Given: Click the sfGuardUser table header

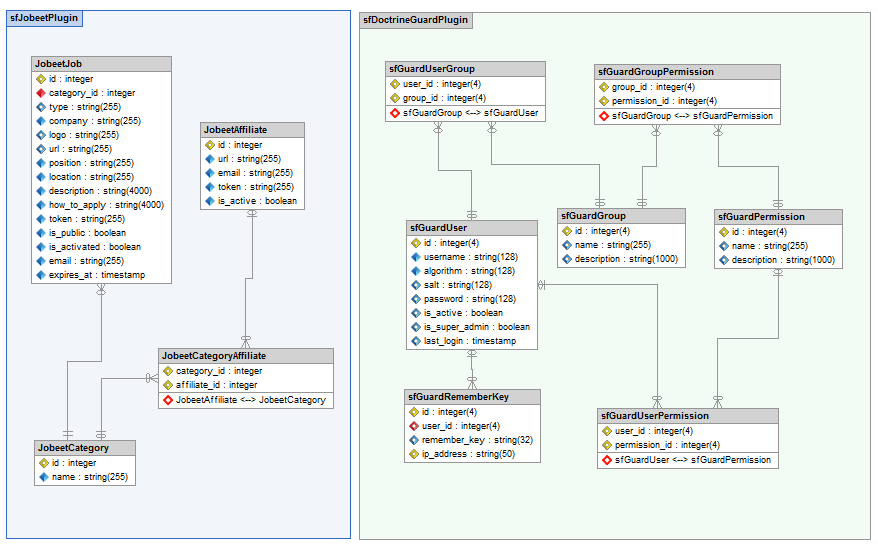Looking at the screenshot, I should (x=472, y=227).
